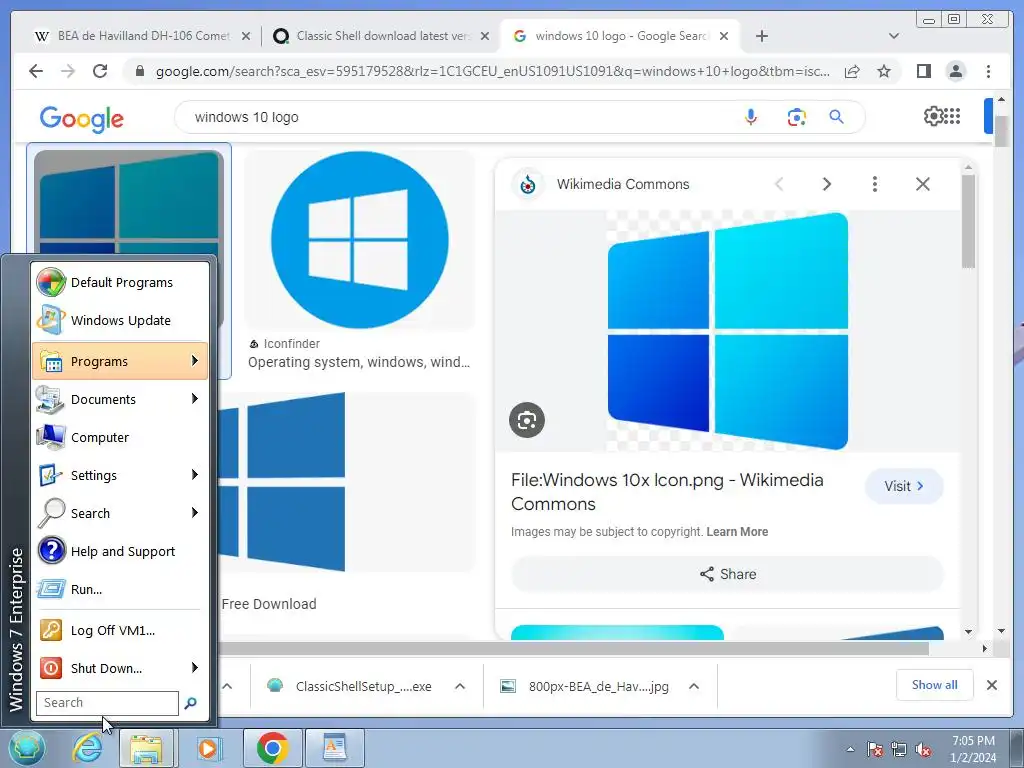Reload the current Chrome page
1024x768 pixels.
tap(100, 71)
